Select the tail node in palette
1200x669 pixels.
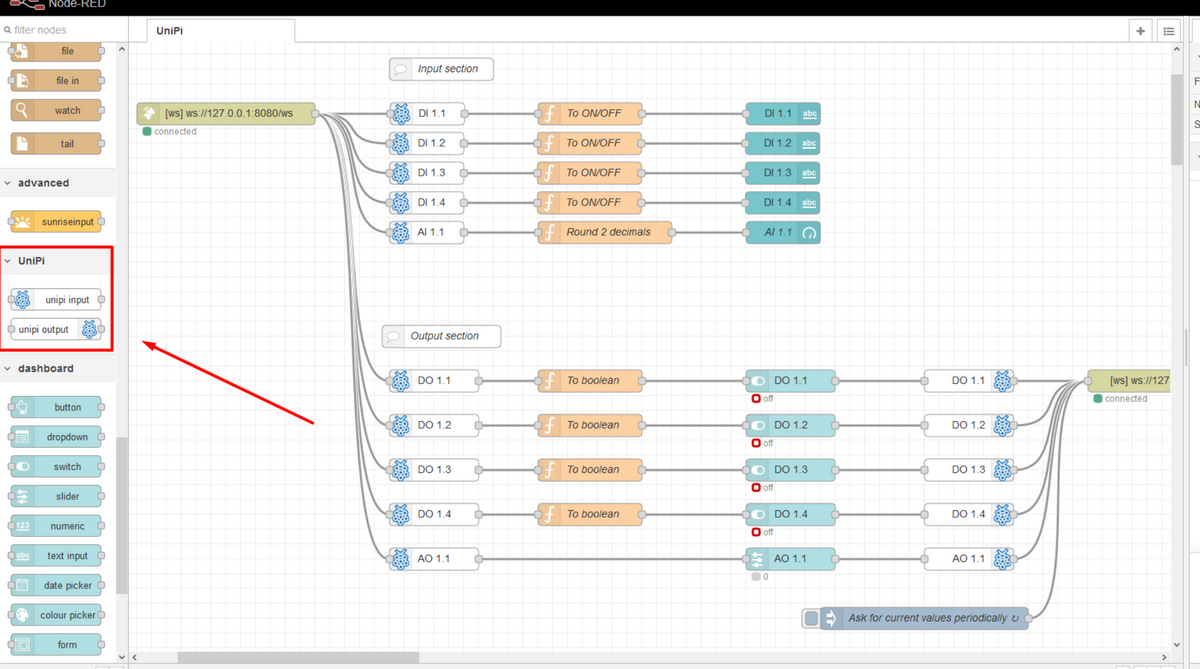pyautogui.click(x=56, y=144)
